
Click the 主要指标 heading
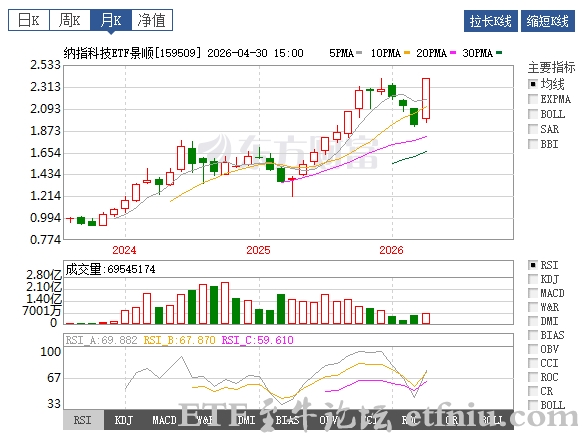(551, 67)
